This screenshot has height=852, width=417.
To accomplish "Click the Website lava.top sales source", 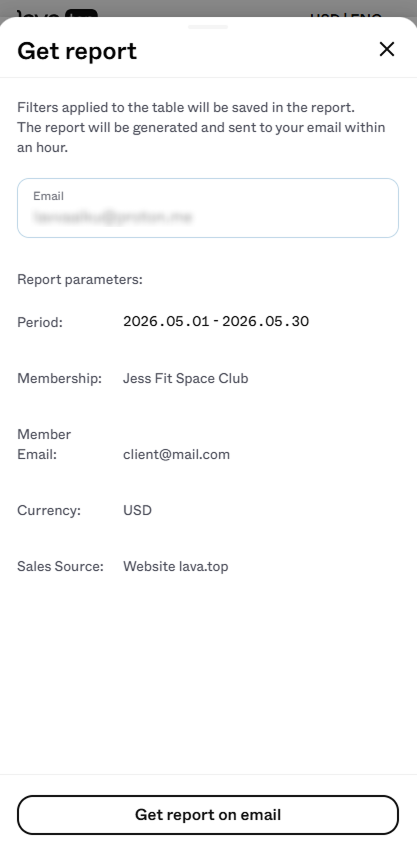I will [x=176, y=567].
